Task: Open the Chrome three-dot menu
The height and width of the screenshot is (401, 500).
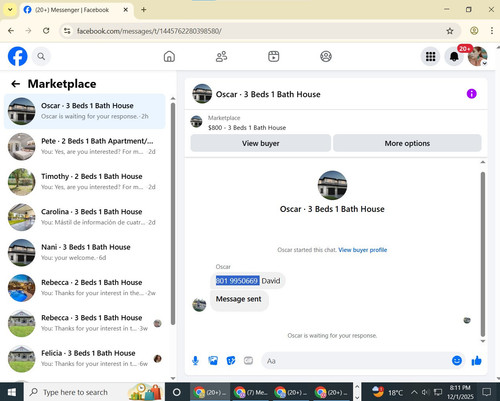Action: (492, 31)
